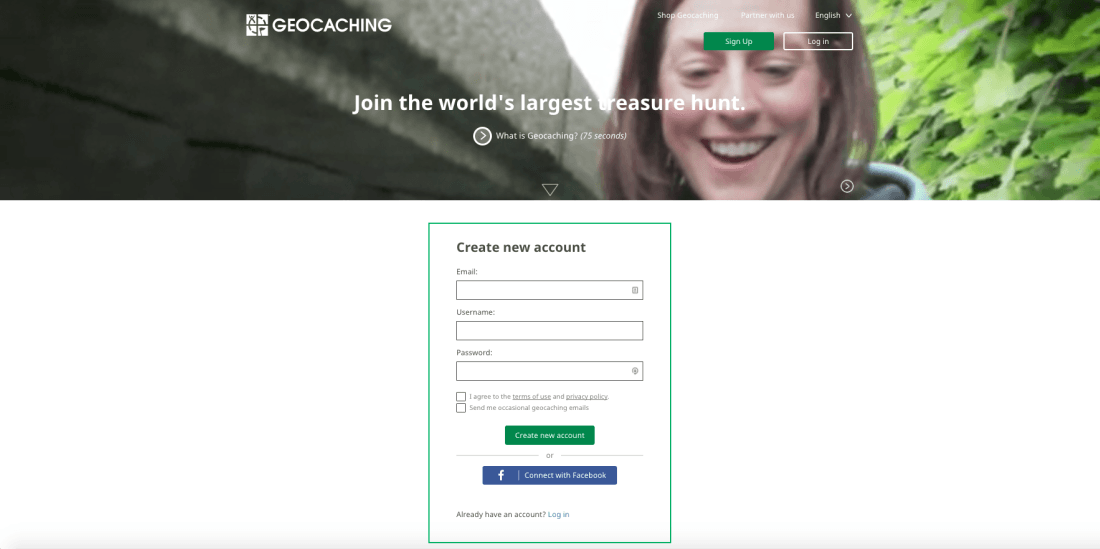Enable occasional geocaching emails checkbox

click(x=461, y=407)
